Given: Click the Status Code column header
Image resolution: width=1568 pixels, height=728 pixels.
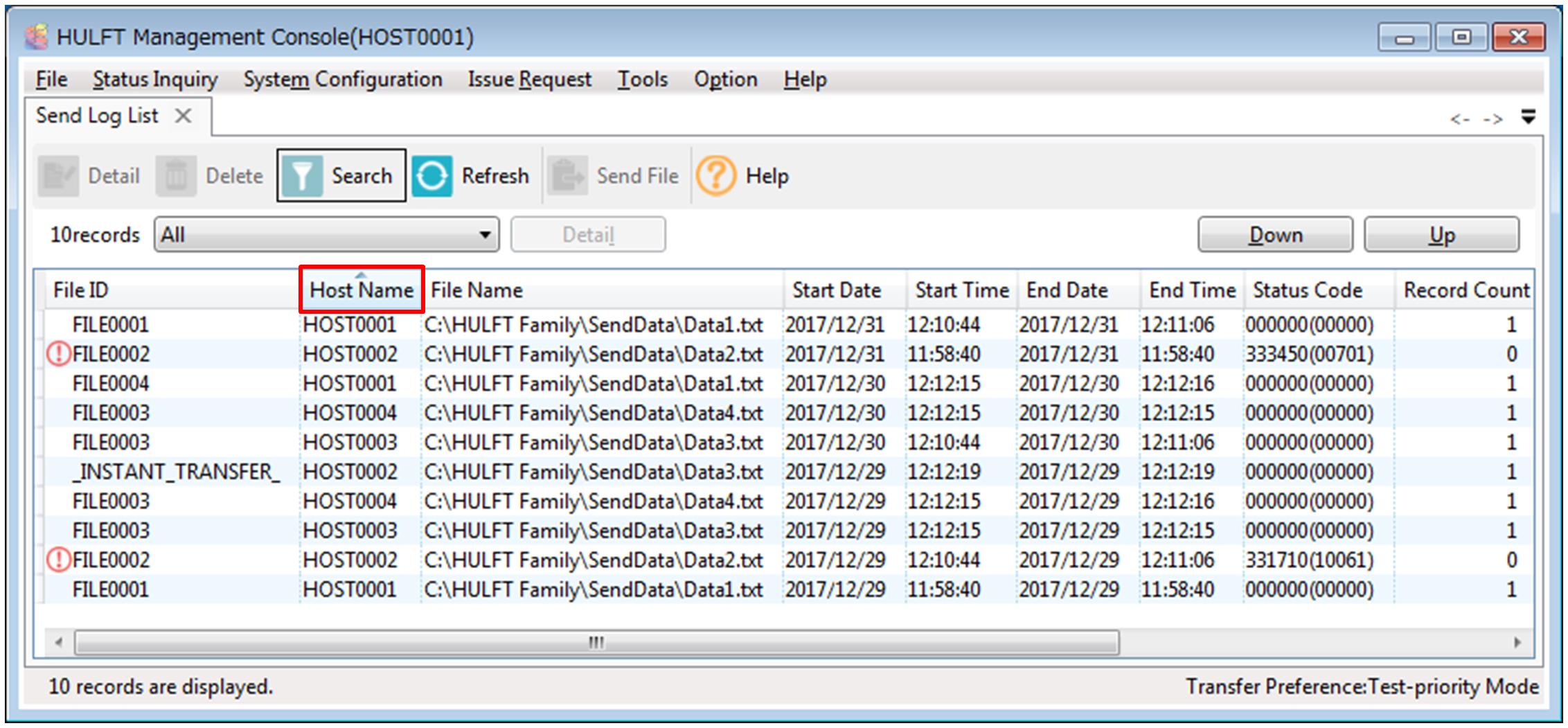Looking at the screenshot, I should click(x=1307, y=290).
